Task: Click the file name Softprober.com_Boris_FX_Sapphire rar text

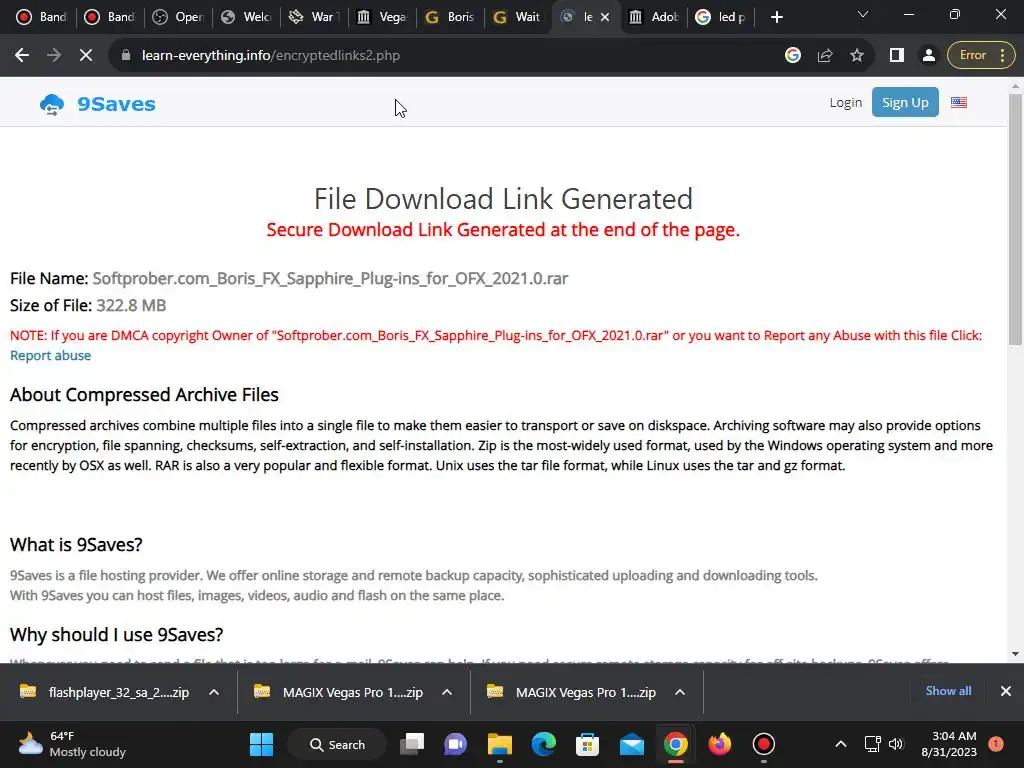Action: pyautogui.click(x=330, y=278)
